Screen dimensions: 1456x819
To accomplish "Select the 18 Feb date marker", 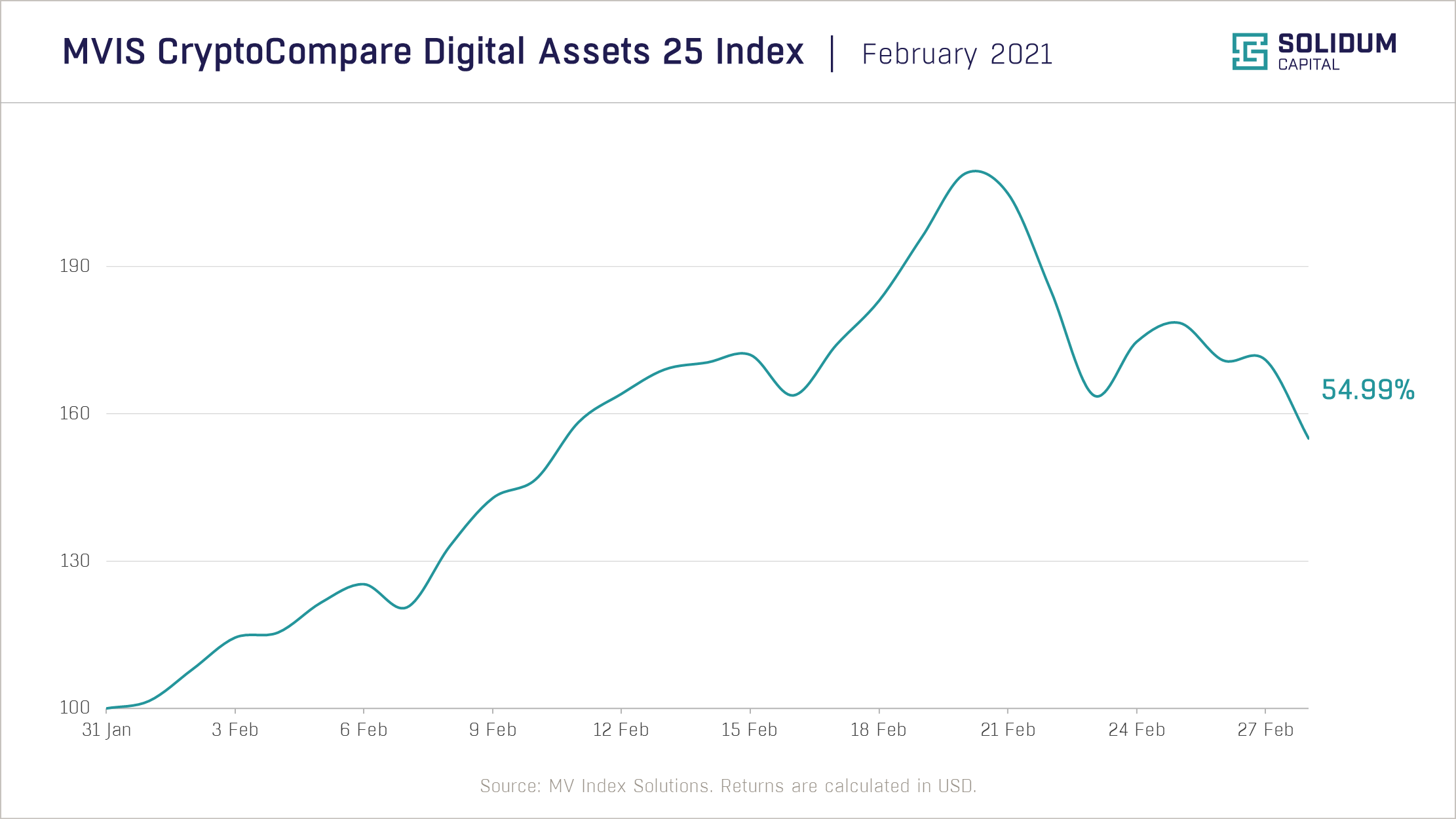I will tap(879, 730).
